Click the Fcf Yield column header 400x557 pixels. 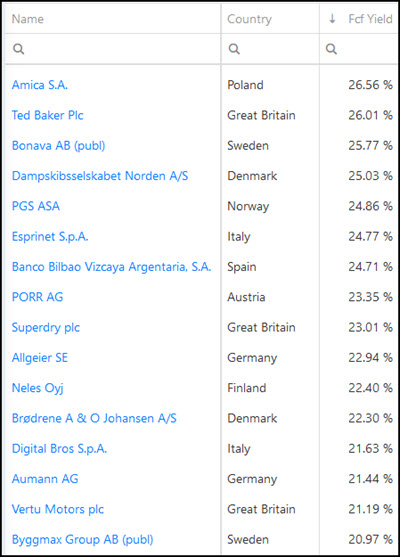[370, 19]
